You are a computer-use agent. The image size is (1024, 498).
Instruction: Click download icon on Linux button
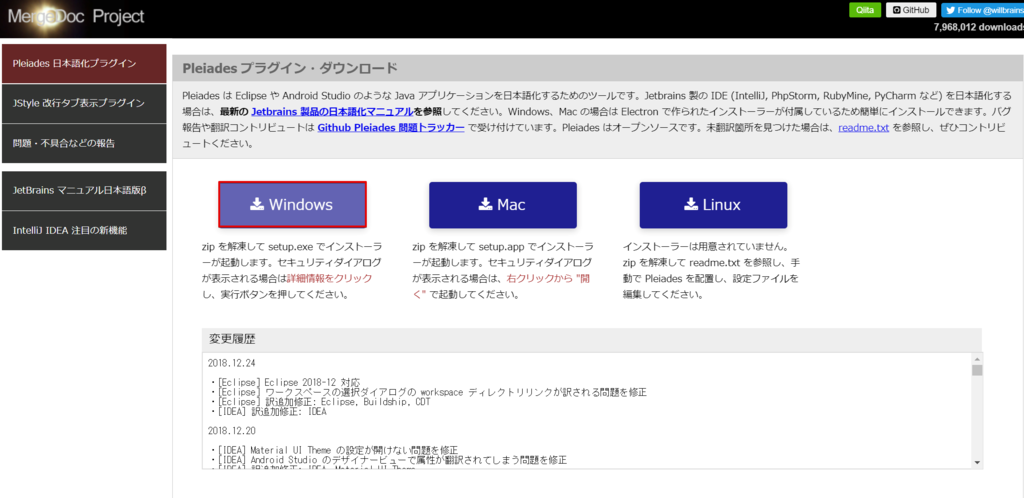pos(691,204)
